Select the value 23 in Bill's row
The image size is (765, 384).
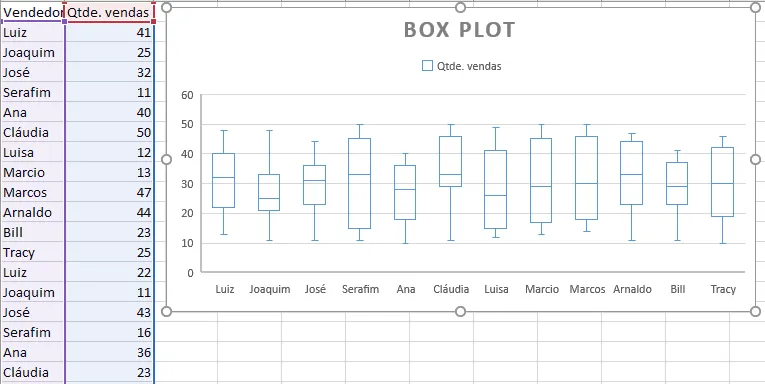[x=109, y=232]
